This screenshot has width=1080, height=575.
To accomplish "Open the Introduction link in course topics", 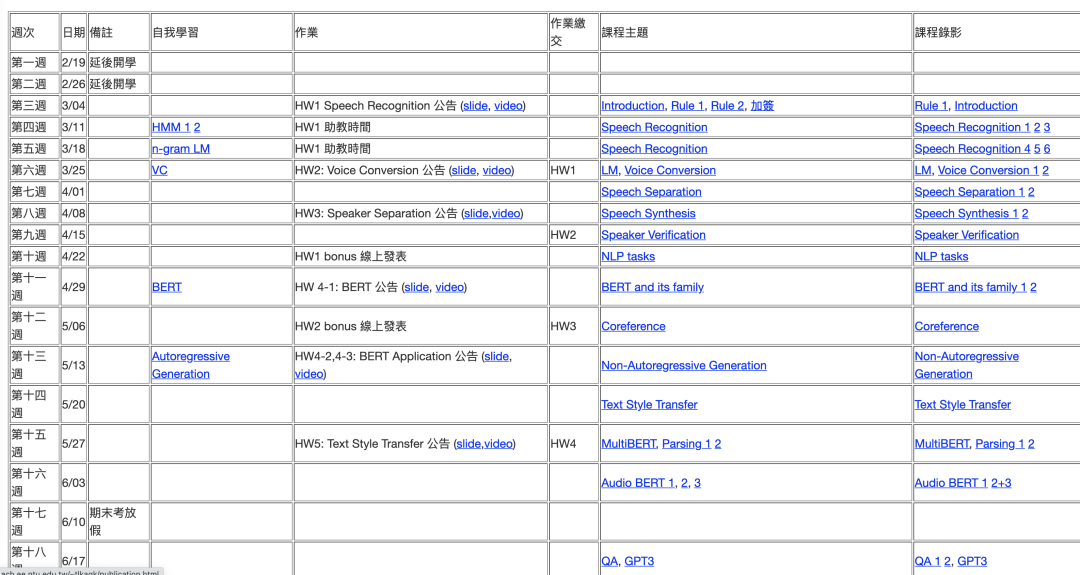I will coord(632,105).
